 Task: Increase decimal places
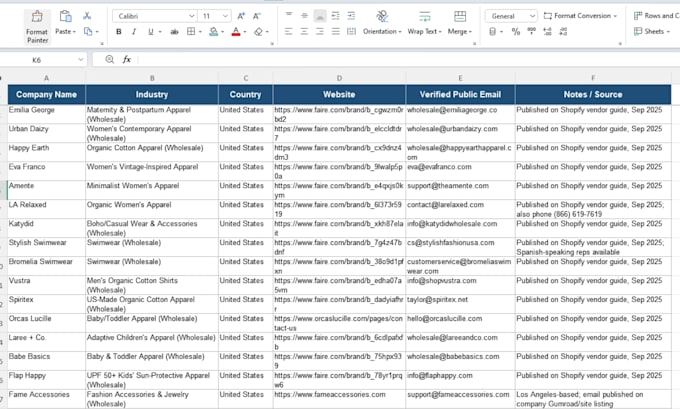pos(547,32)
